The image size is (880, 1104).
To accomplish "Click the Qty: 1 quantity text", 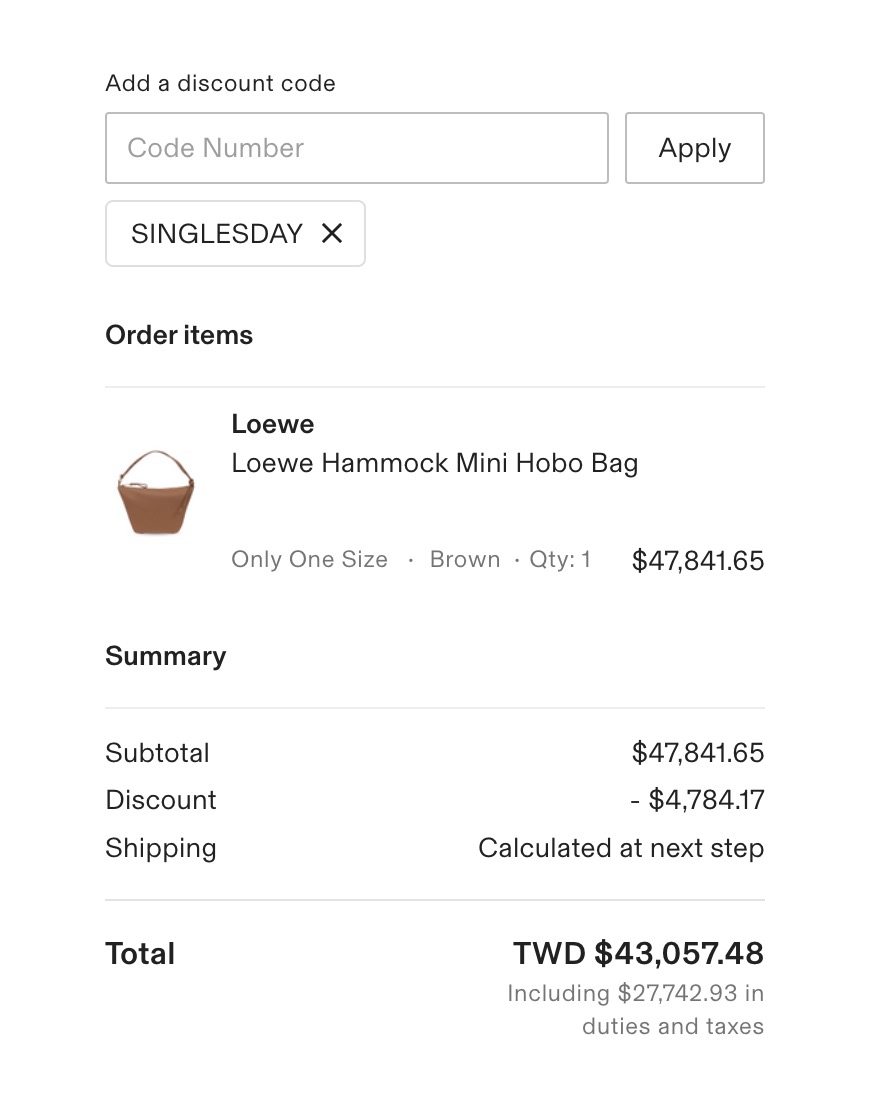I will [x=560, y=560].
